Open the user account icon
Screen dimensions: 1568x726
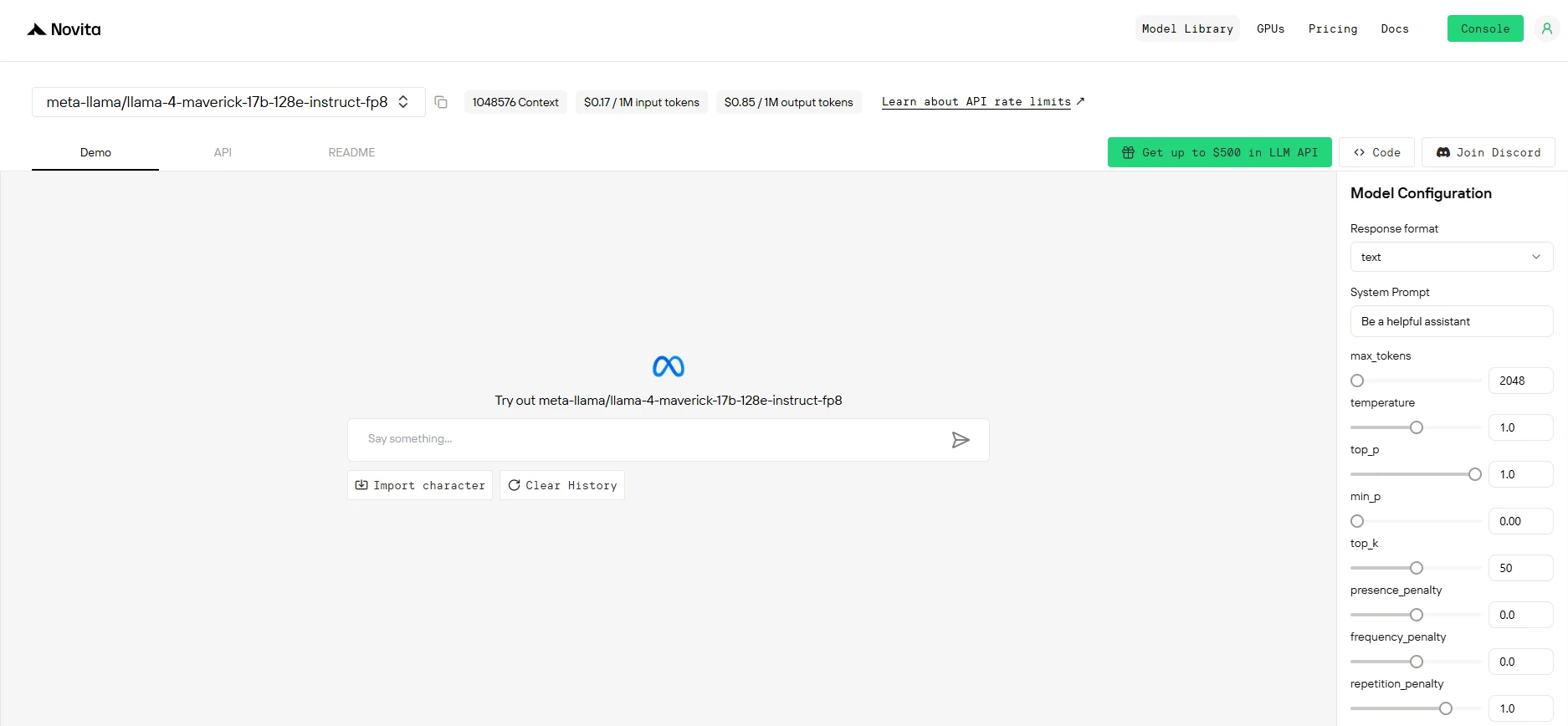pos(1547,28)
